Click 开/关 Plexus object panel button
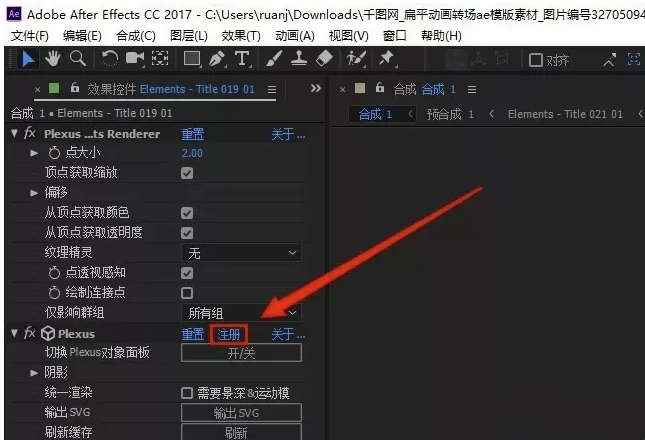645x440 pixels. 241,353
